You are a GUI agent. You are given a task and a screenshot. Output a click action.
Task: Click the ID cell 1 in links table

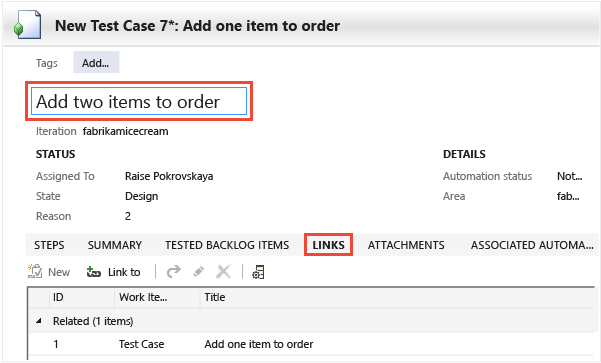(56, 344)
